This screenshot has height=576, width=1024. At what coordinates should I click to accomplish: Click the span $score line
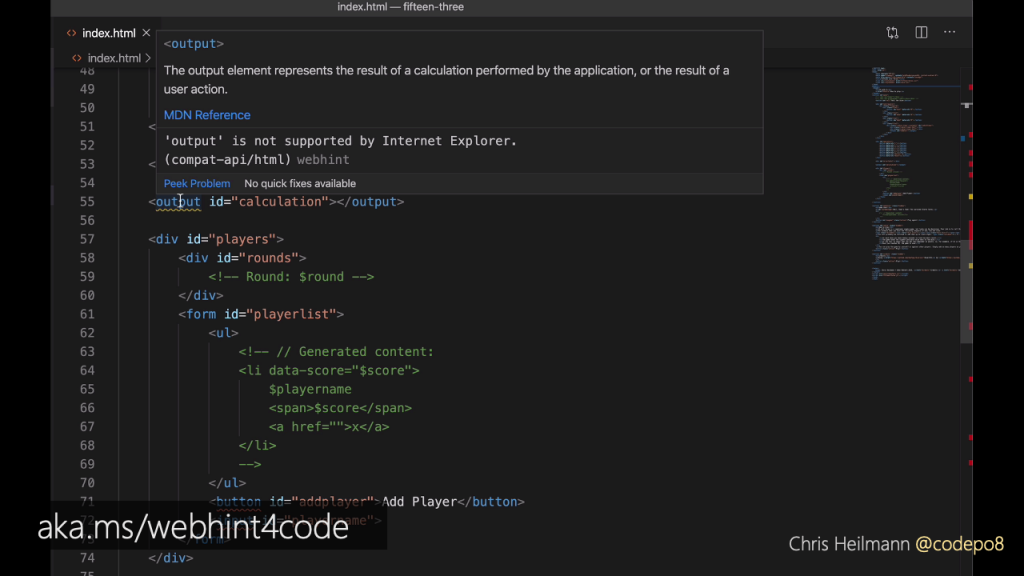340,408
